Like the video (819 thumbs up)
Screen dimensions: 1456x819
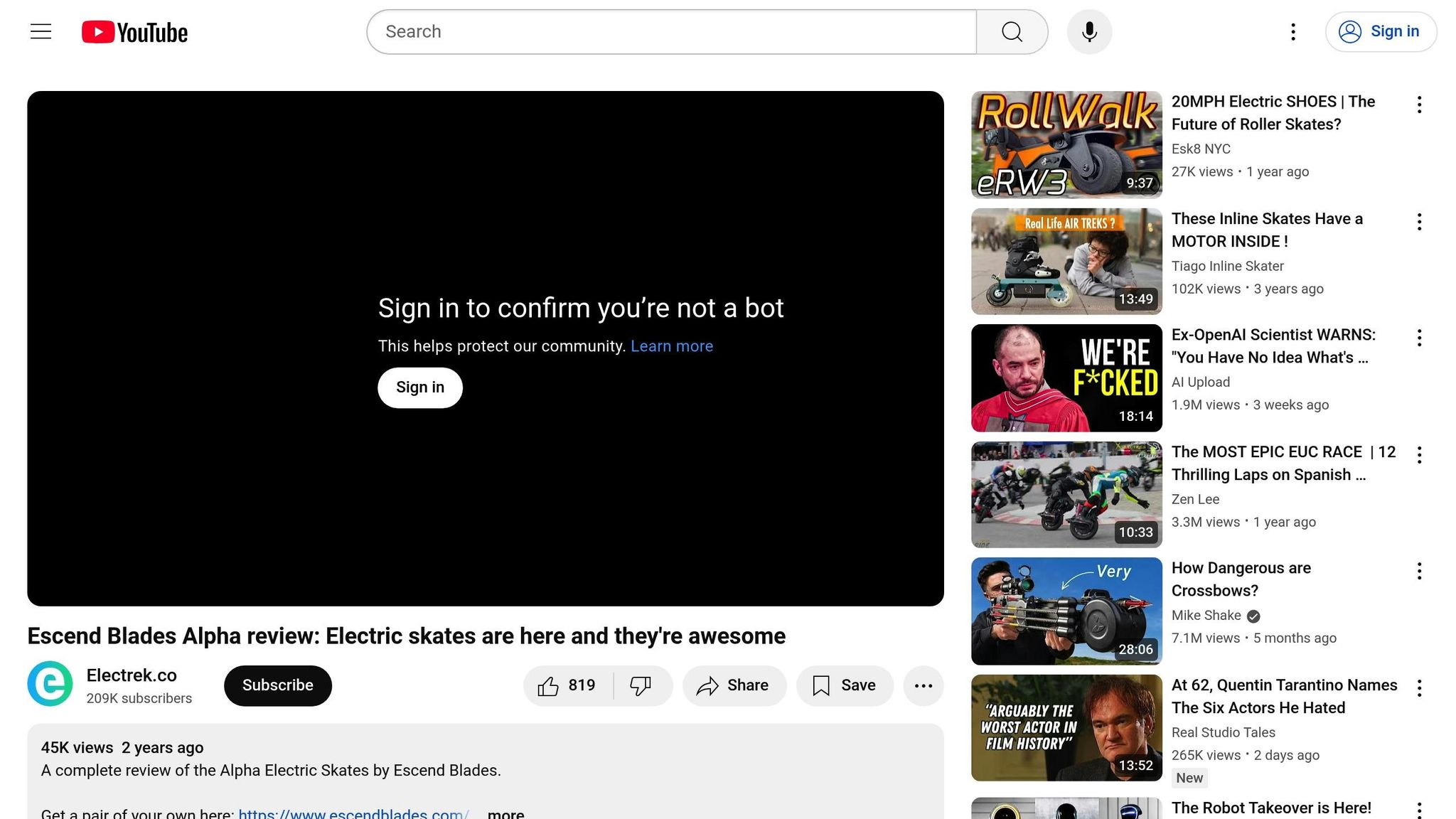(569, 685)
